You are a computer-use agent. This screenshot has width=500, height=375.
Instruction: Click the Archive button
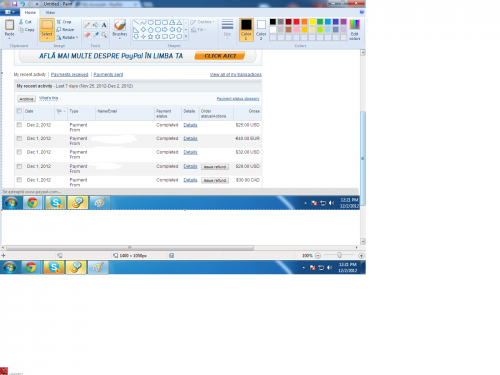26,99
